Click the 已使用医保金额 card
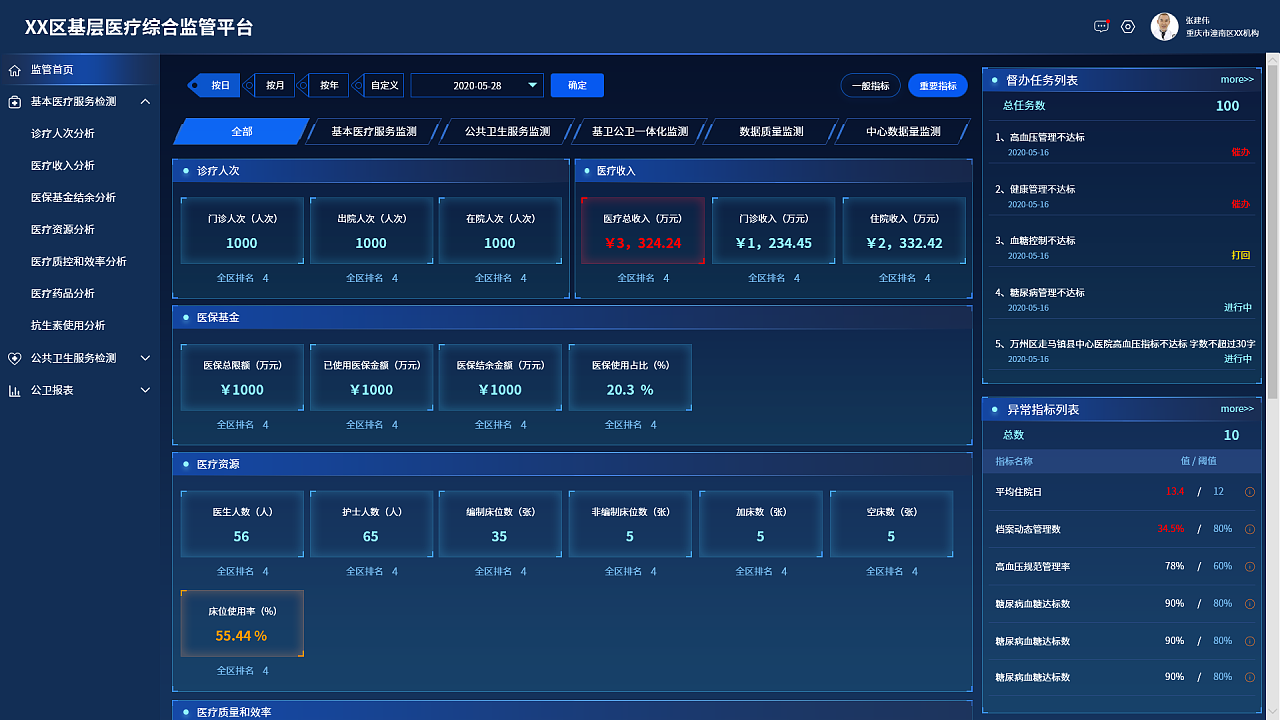This screenshot has width=1280, height=720. point(371,378)
